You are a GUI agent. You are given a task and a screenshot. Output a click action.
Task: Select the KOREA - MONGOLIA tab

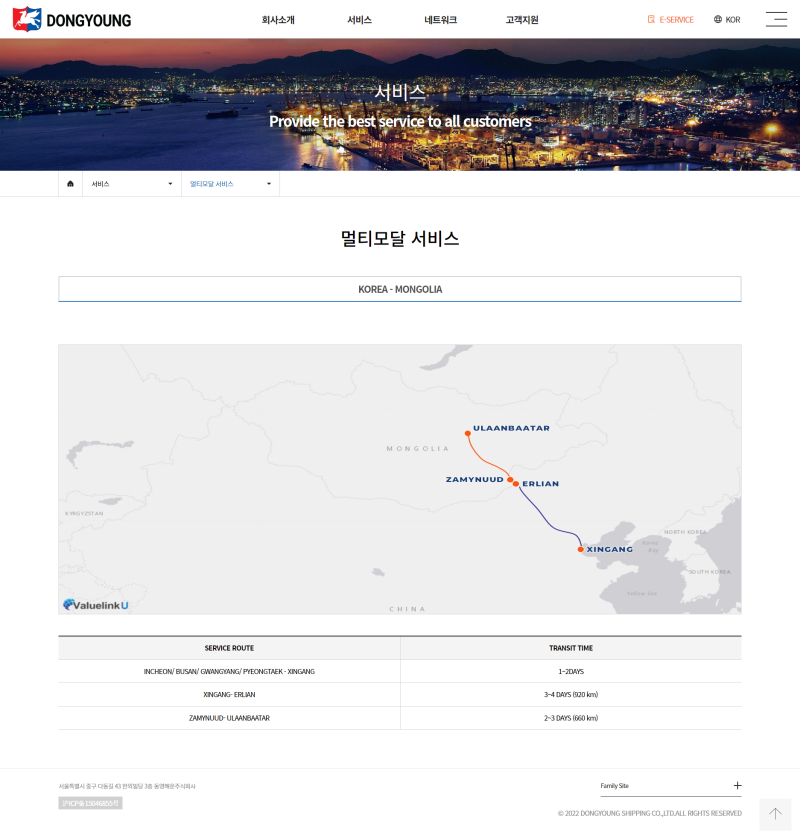(400, 289)
